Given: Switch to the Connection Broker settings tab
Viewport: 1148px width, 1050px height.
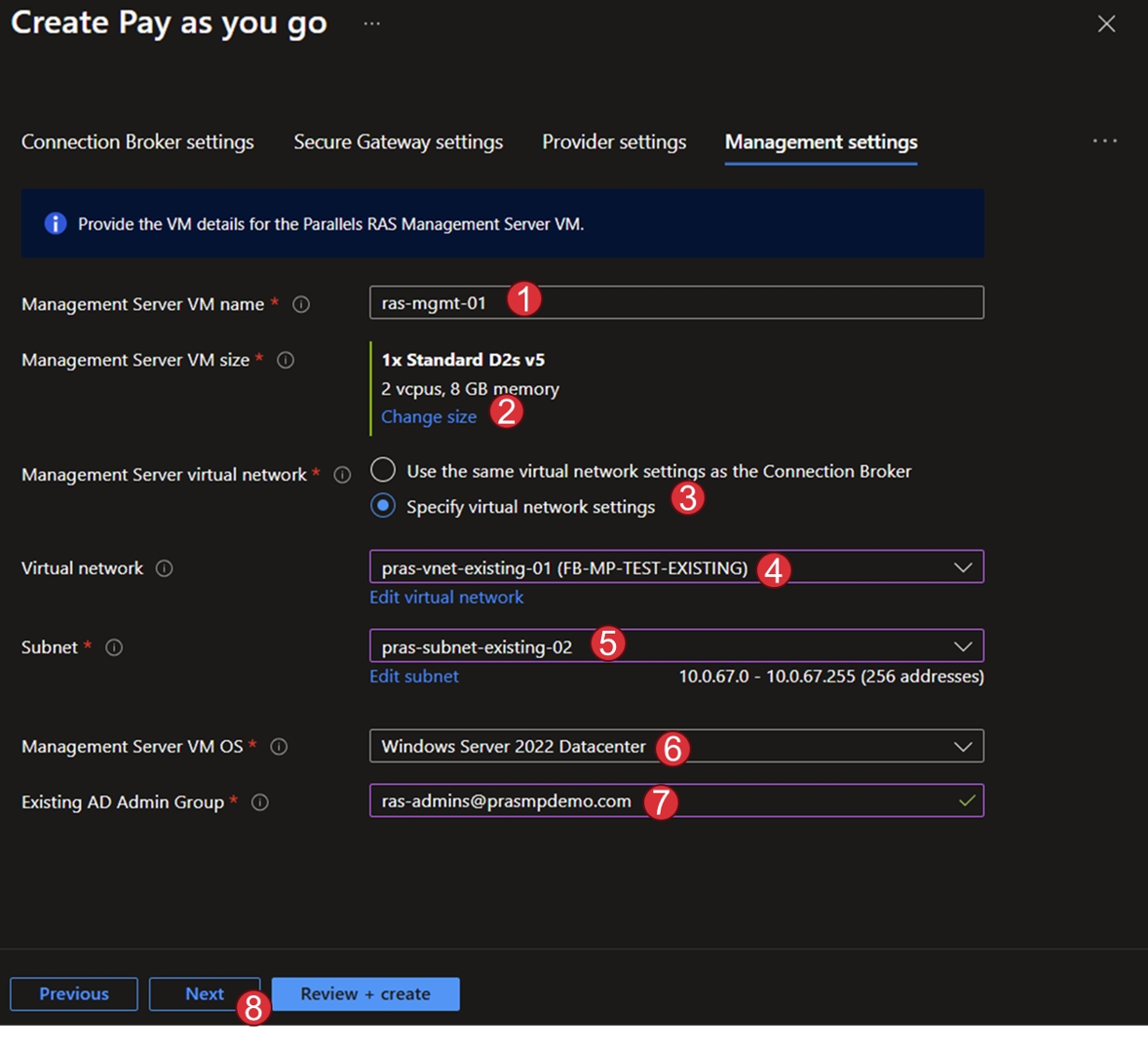Looking at the screenshot, I should click(x=137, y=142).
